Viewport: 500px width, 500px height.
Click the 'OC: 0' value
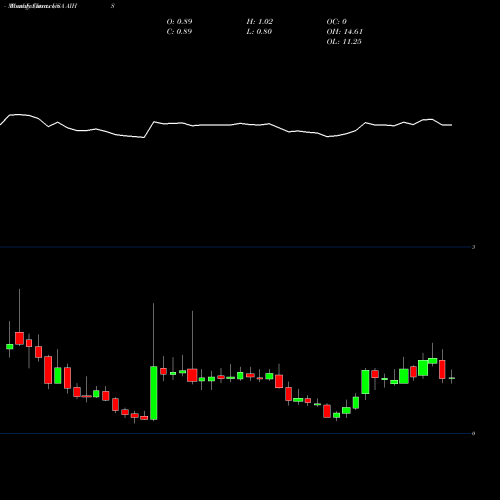337,22
